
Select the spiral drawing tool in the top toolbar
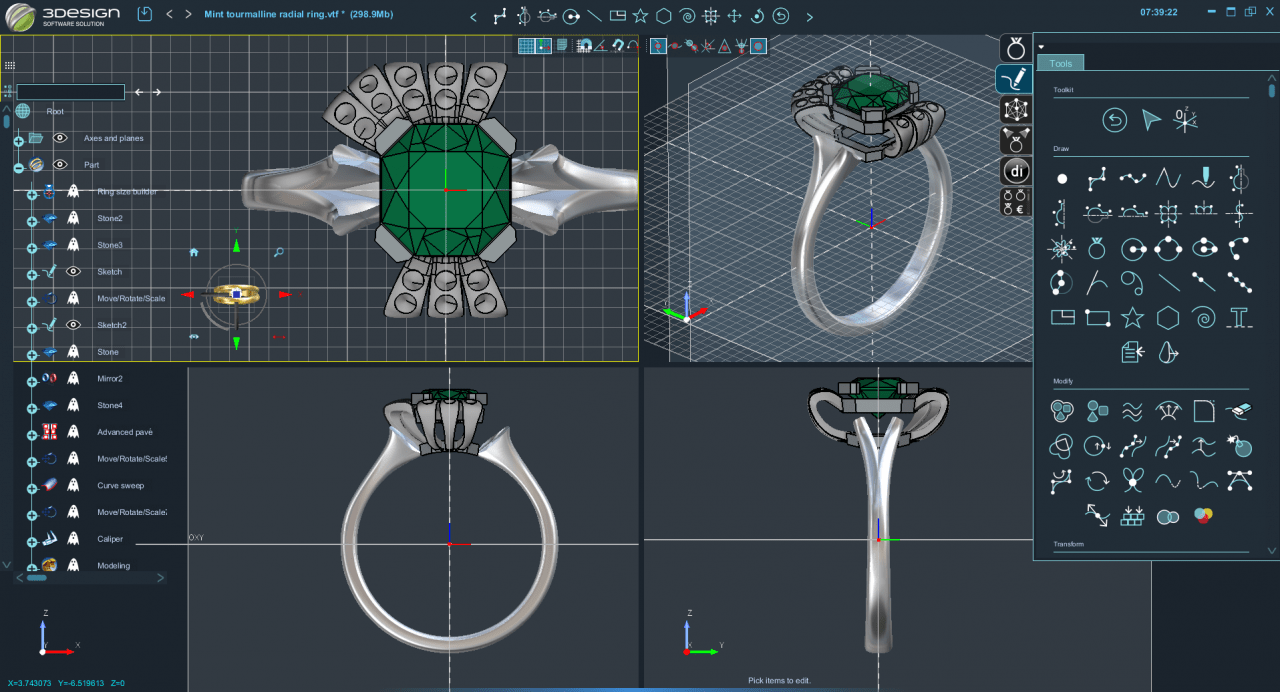tap(687, 15)
